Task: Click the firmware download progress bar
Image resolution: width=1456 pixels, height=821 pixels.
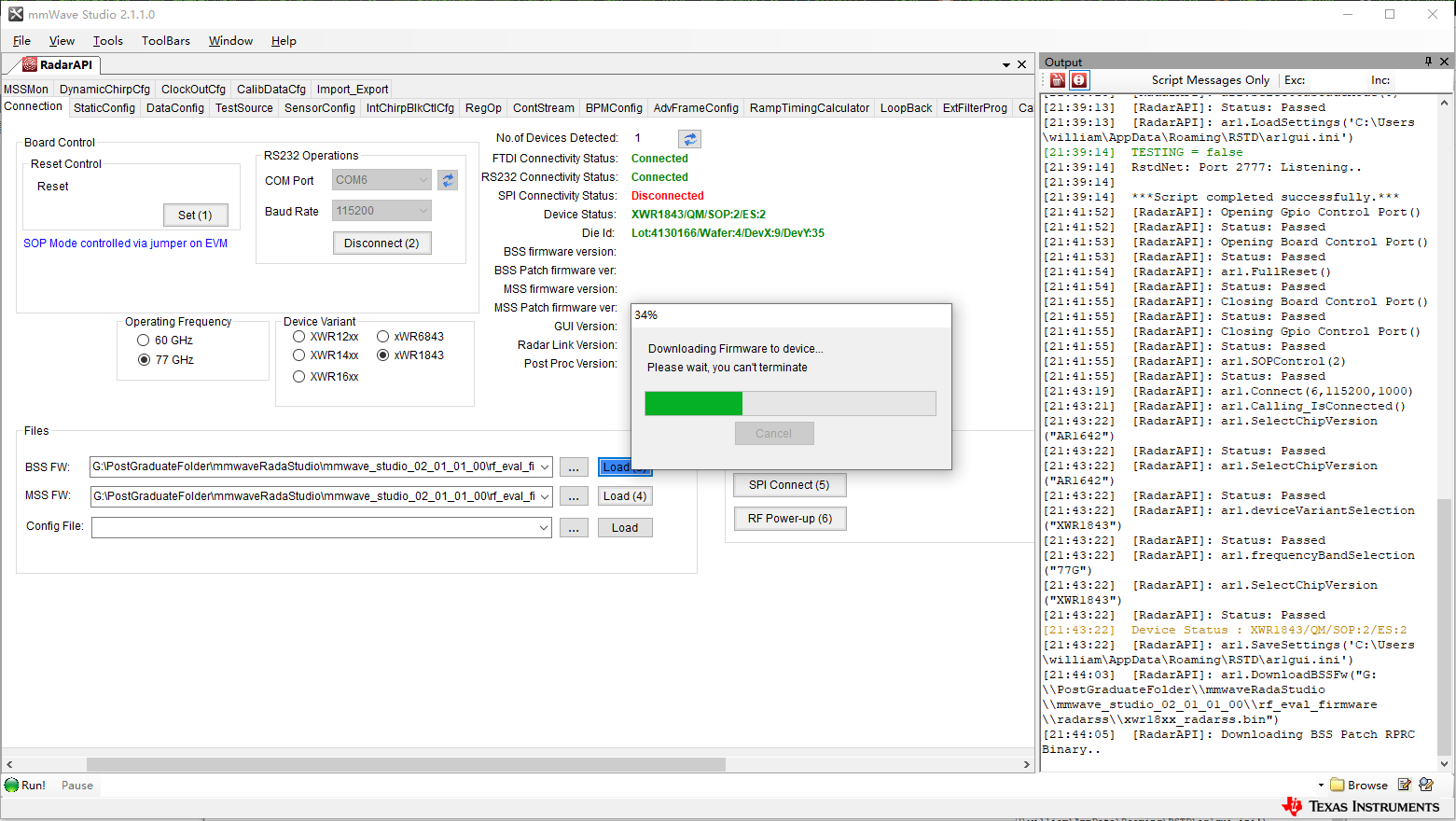Action: point(790,403)
